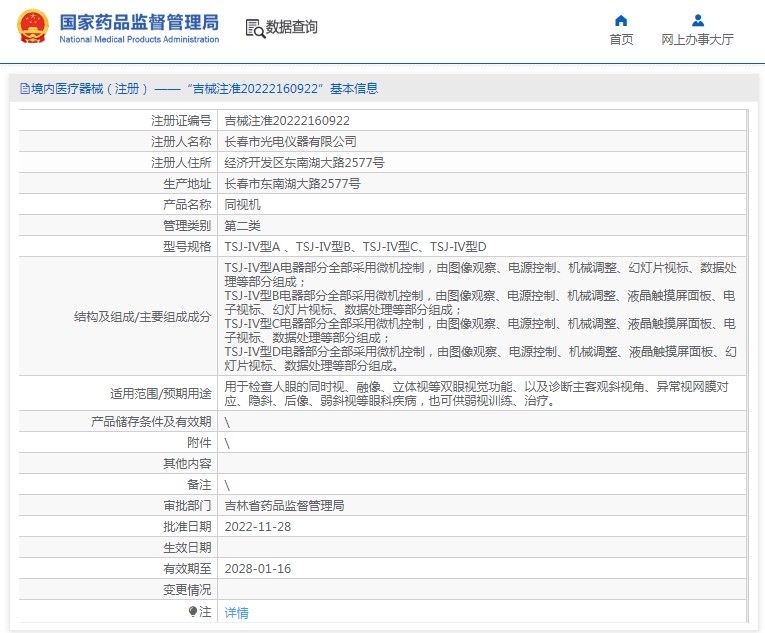Open the 详情 details link
The width and height of the screenshot is (765, 633).
[x=236, y=612]
